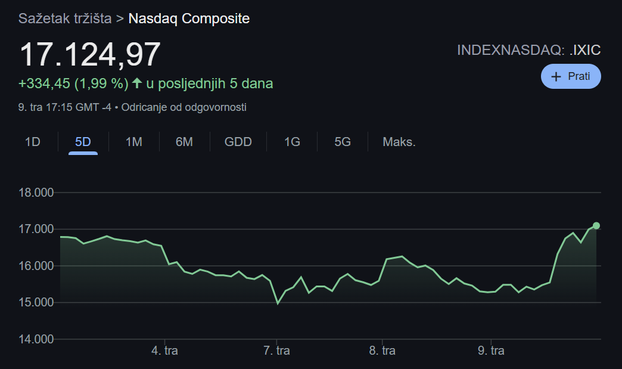
Task: Select the 1D time range tab
Action: [33, 142]
